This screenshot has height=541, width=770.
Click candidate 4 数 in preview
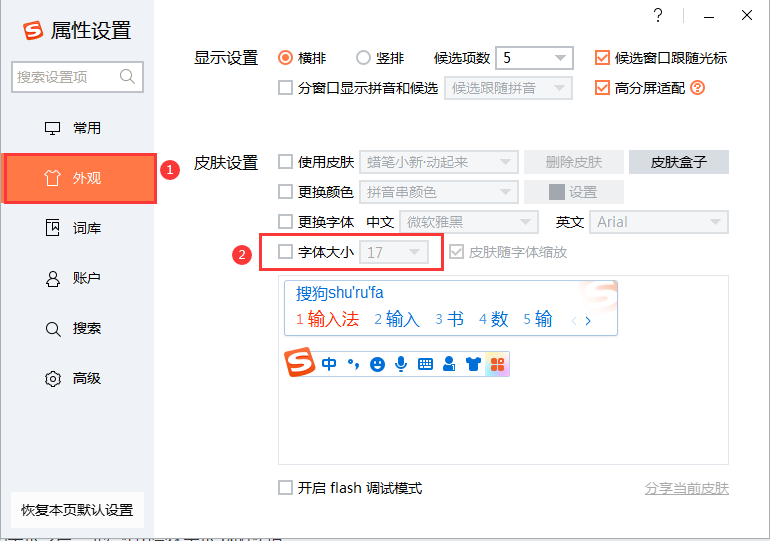pos(494,320)
